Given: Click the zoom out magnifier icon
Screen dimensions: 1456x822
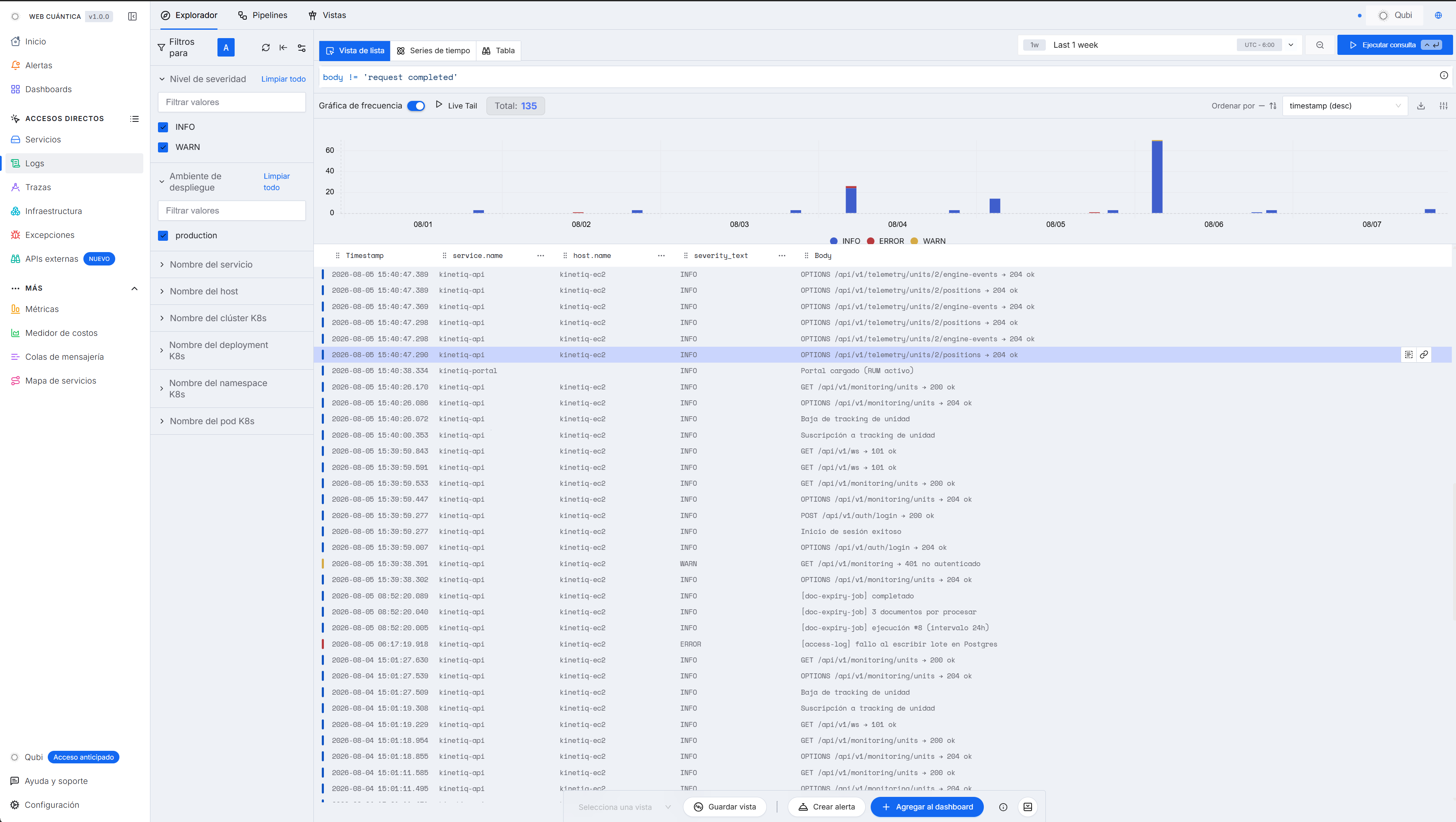Looking at the screenshot, I should click(1320, 45).
